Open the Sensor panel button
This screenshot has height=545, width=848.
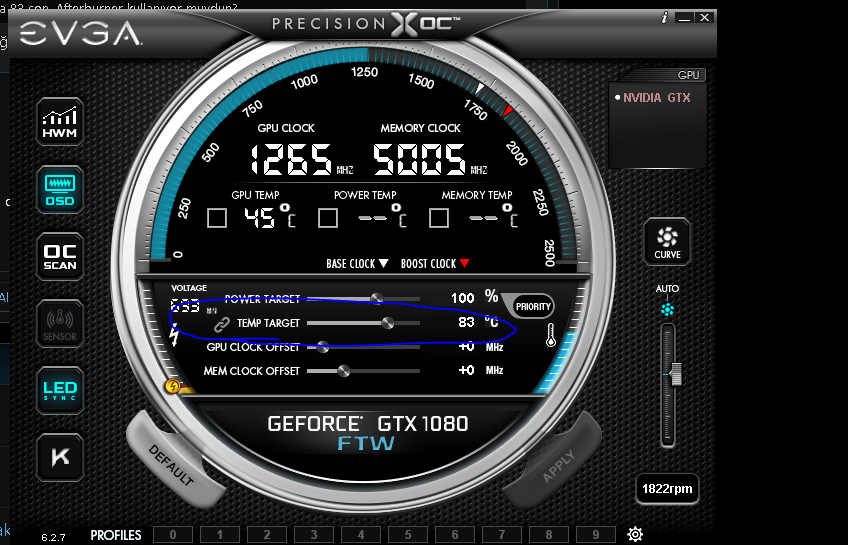(x=59, y=324)
